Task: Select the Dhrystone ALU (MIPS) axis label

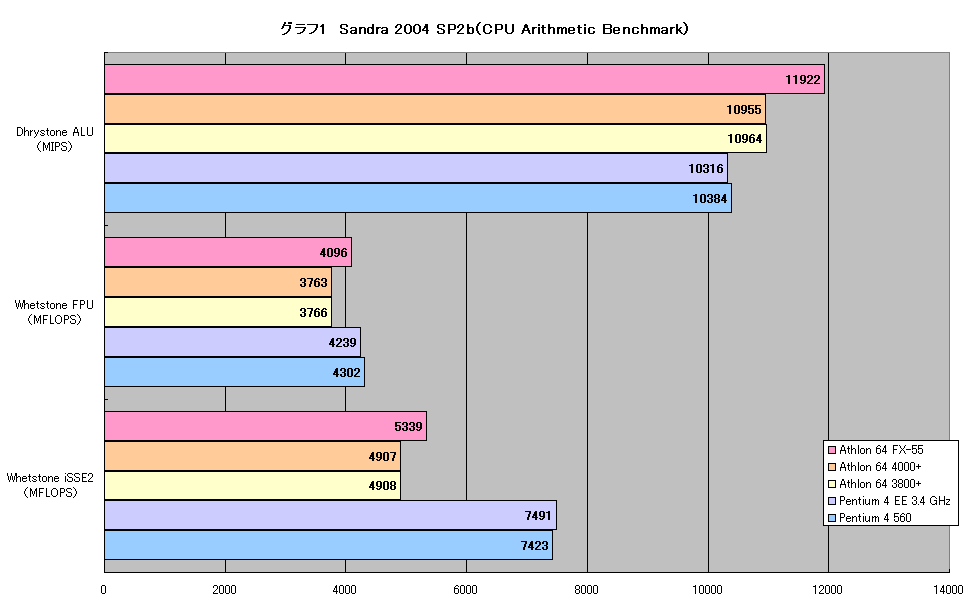Action: pyautogui.click(x=55, y=139)
